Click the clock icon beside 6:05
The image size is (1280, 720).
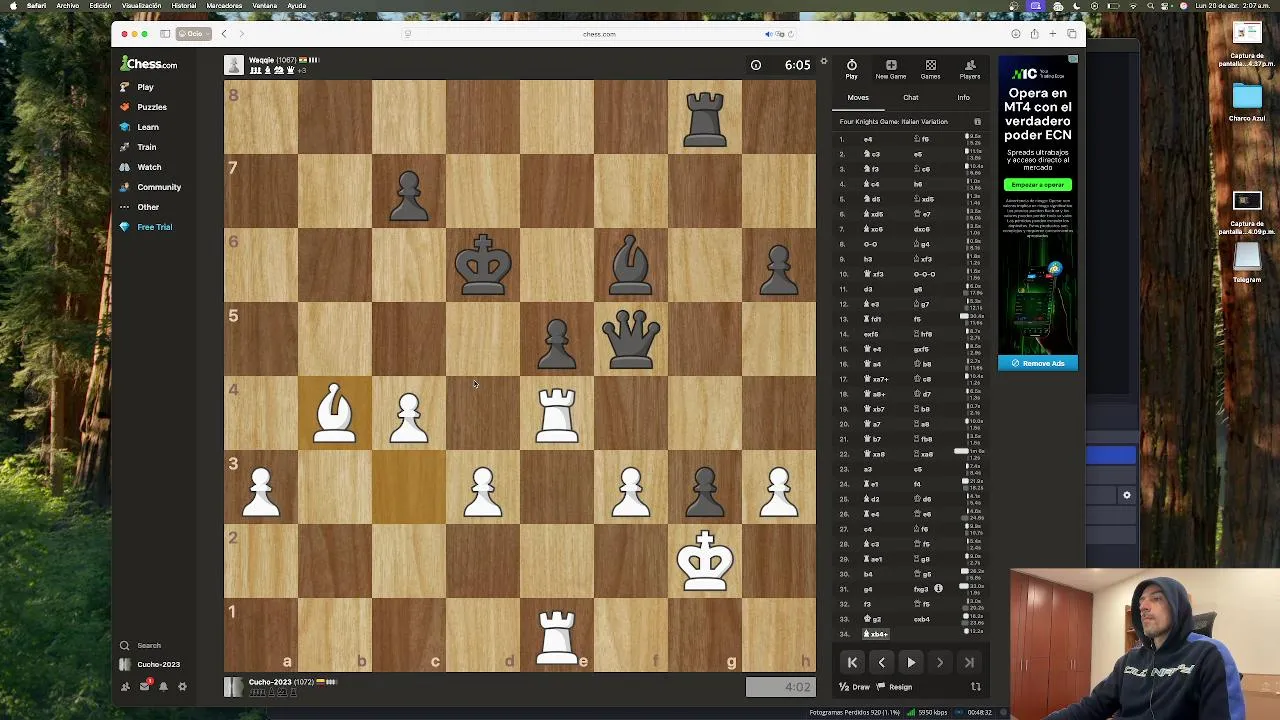[756, 66]
